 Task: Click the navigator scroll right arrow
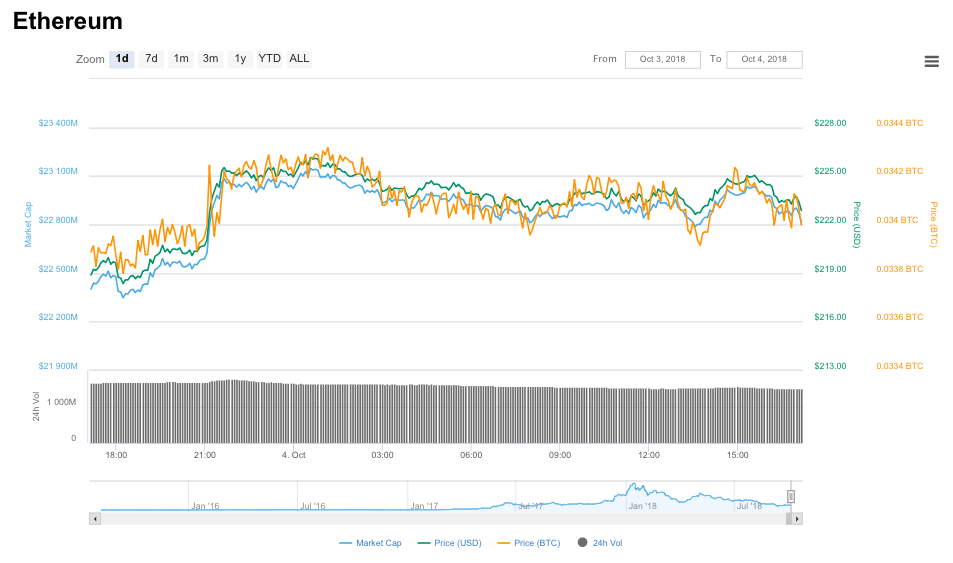point(797,519)
